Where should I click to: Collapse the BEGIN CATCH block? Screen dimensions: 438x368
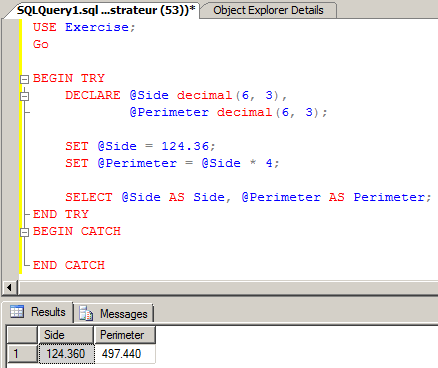click(24, 232)
